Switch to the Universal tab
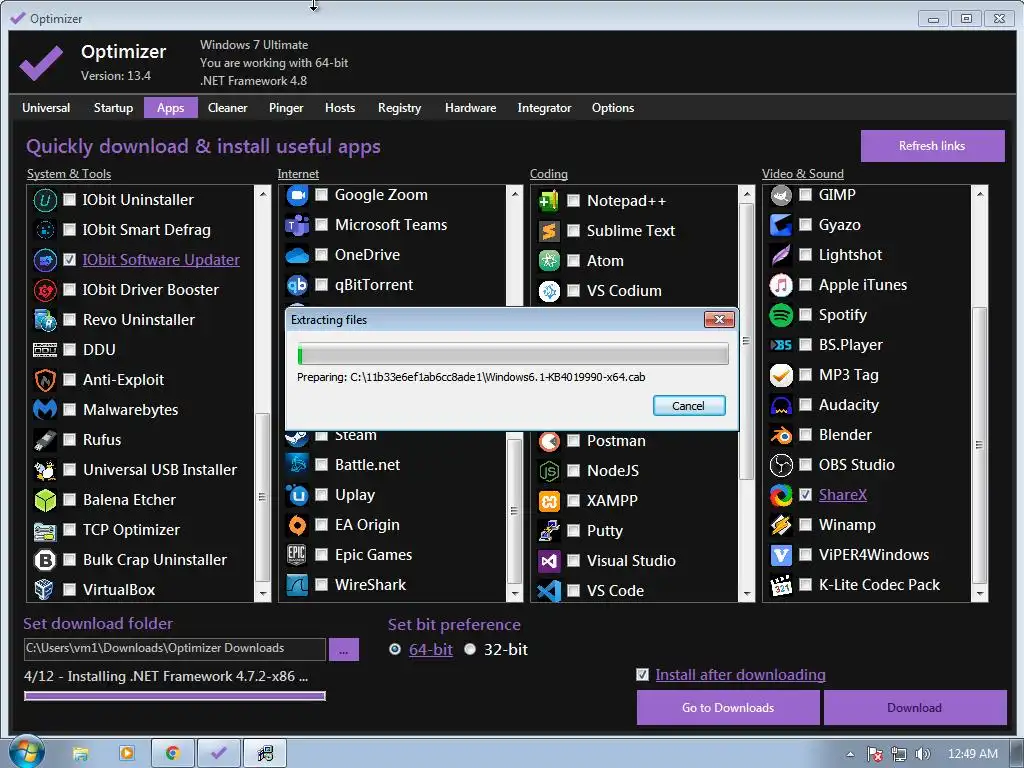The height and width of the screenshot is (768, 1024). pos(46,108)
